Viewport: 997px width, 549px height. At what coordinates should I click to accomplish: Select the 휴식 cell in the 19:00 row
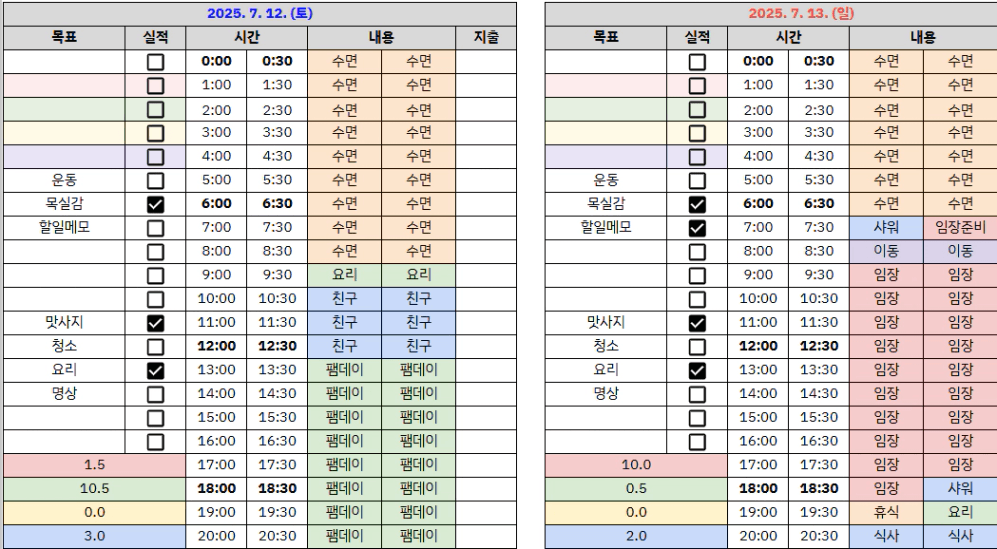pos(886,512)
